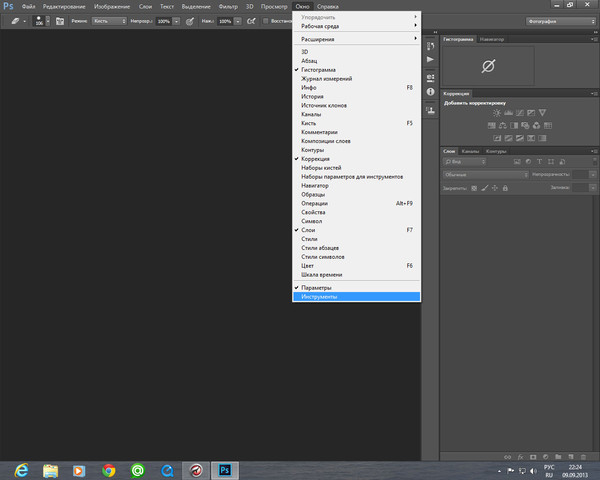Image resolution: width=600 pixels, height=480 pixels.
Task: Choose Инструменты in the Окно menu
Action: [356, 297]
